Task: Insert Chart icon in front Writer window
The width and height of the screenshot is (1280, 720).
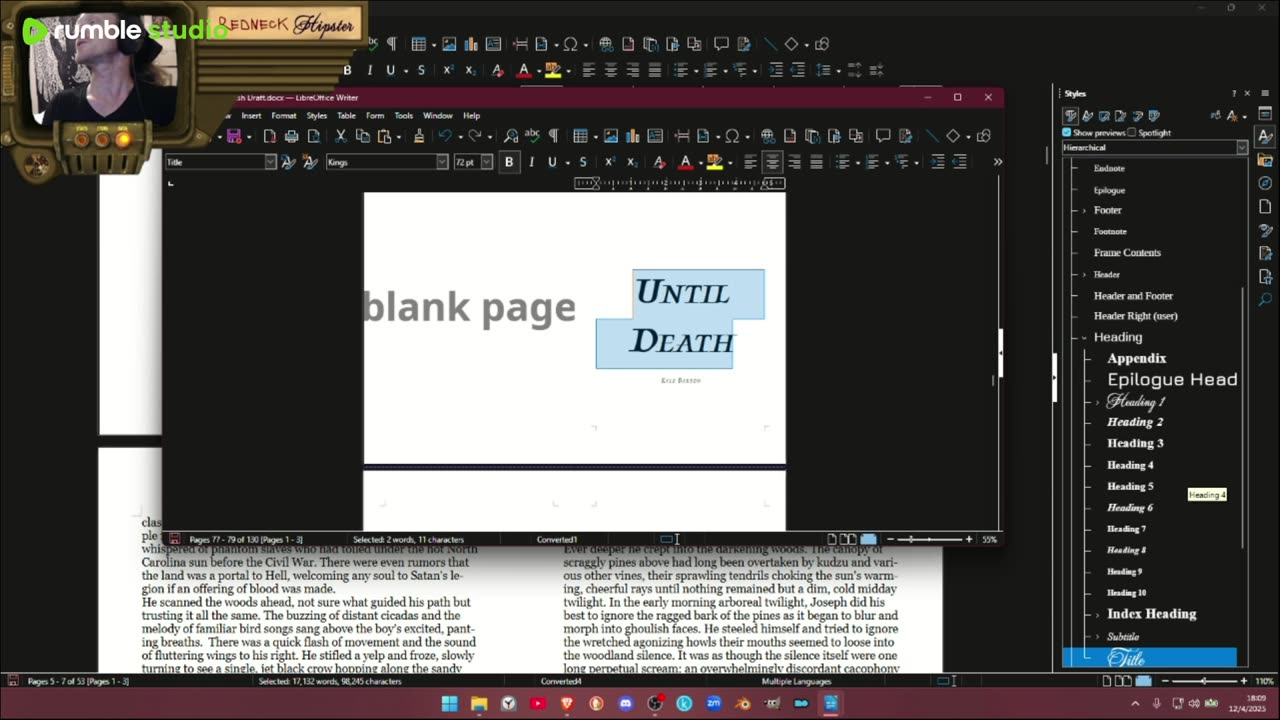Action: [633, 136]
